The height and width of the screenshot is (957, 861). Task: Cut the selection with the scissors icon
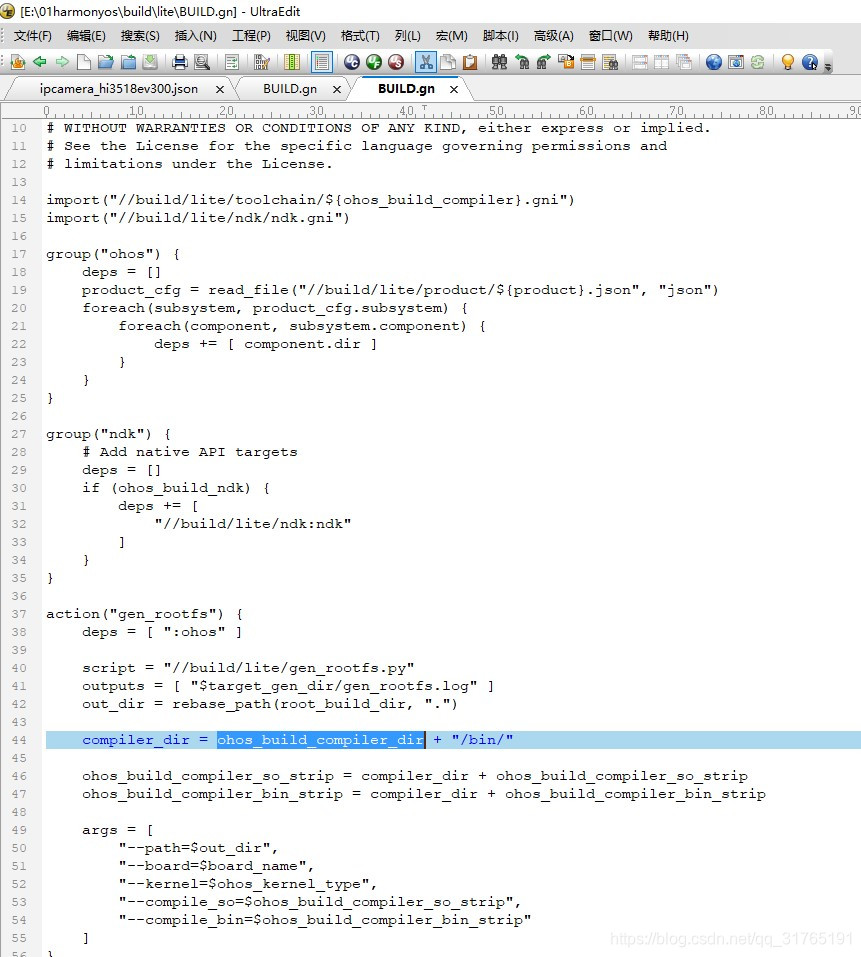426,62
